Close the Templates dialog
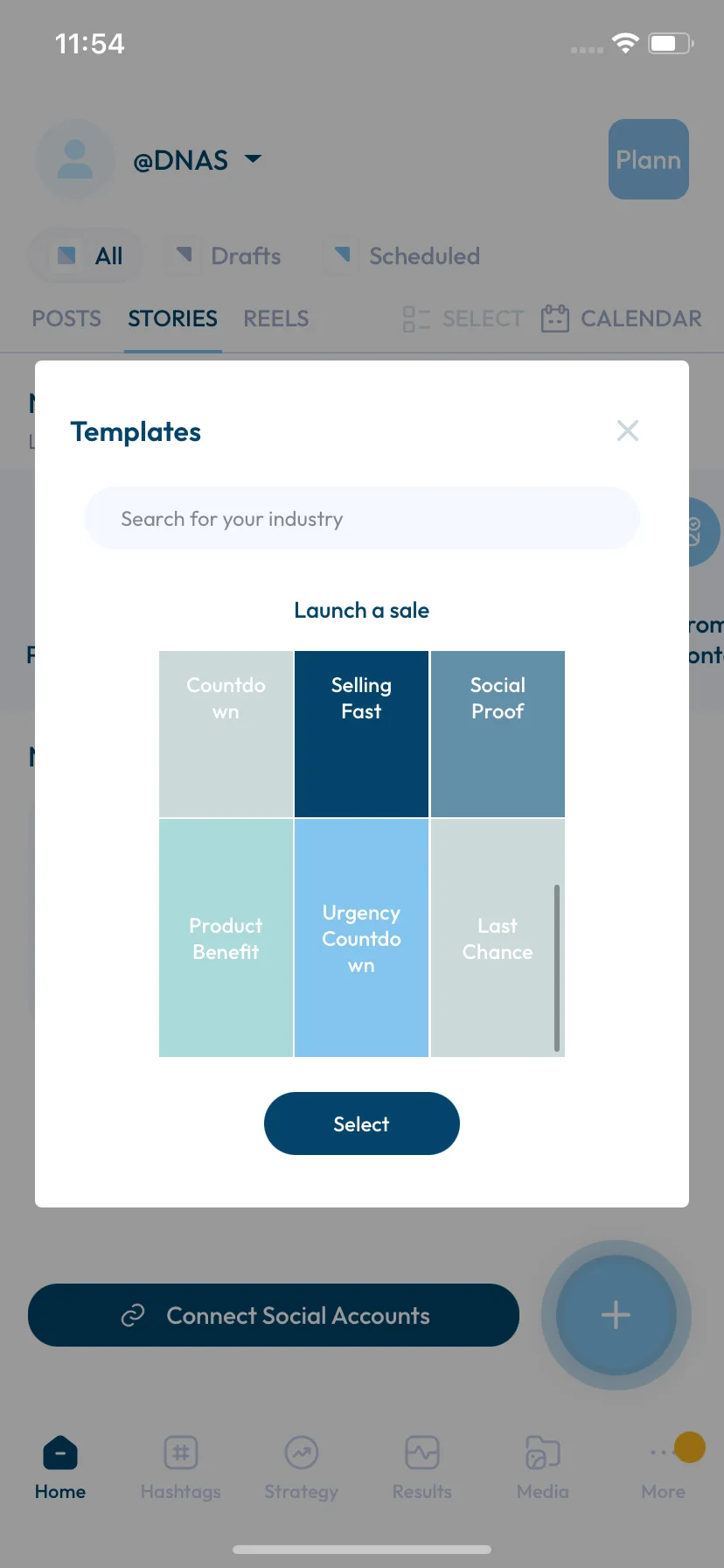Screen dimensions: 724x1568 pos(628,430)
